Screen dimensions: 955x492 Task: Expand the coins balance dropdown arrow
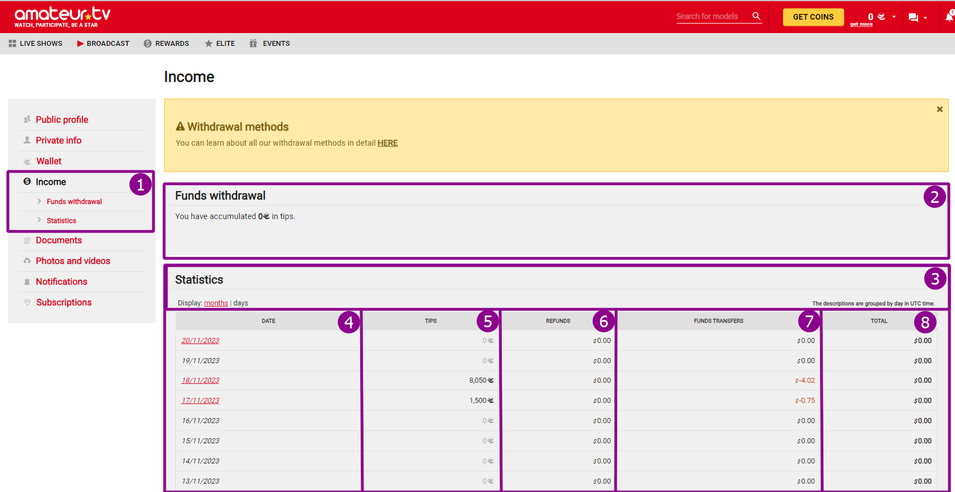[x=894, y=17]
